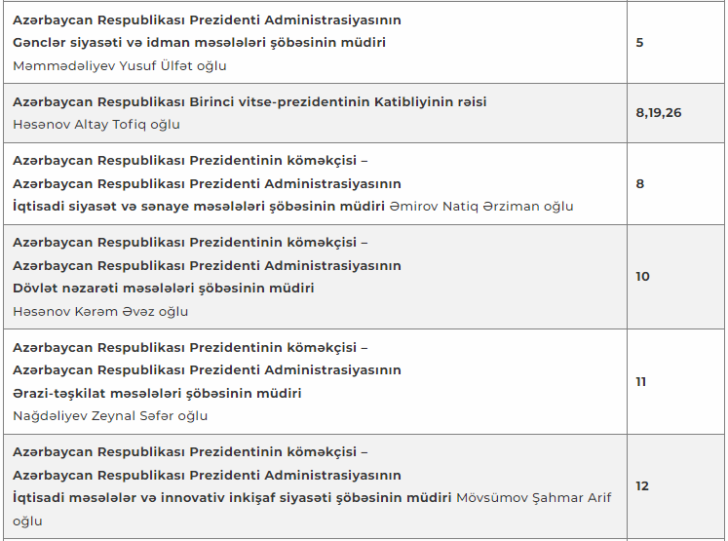Select the name Həsənov Altay Tofiq oğlu
The image size is (728, 541).
96,125
